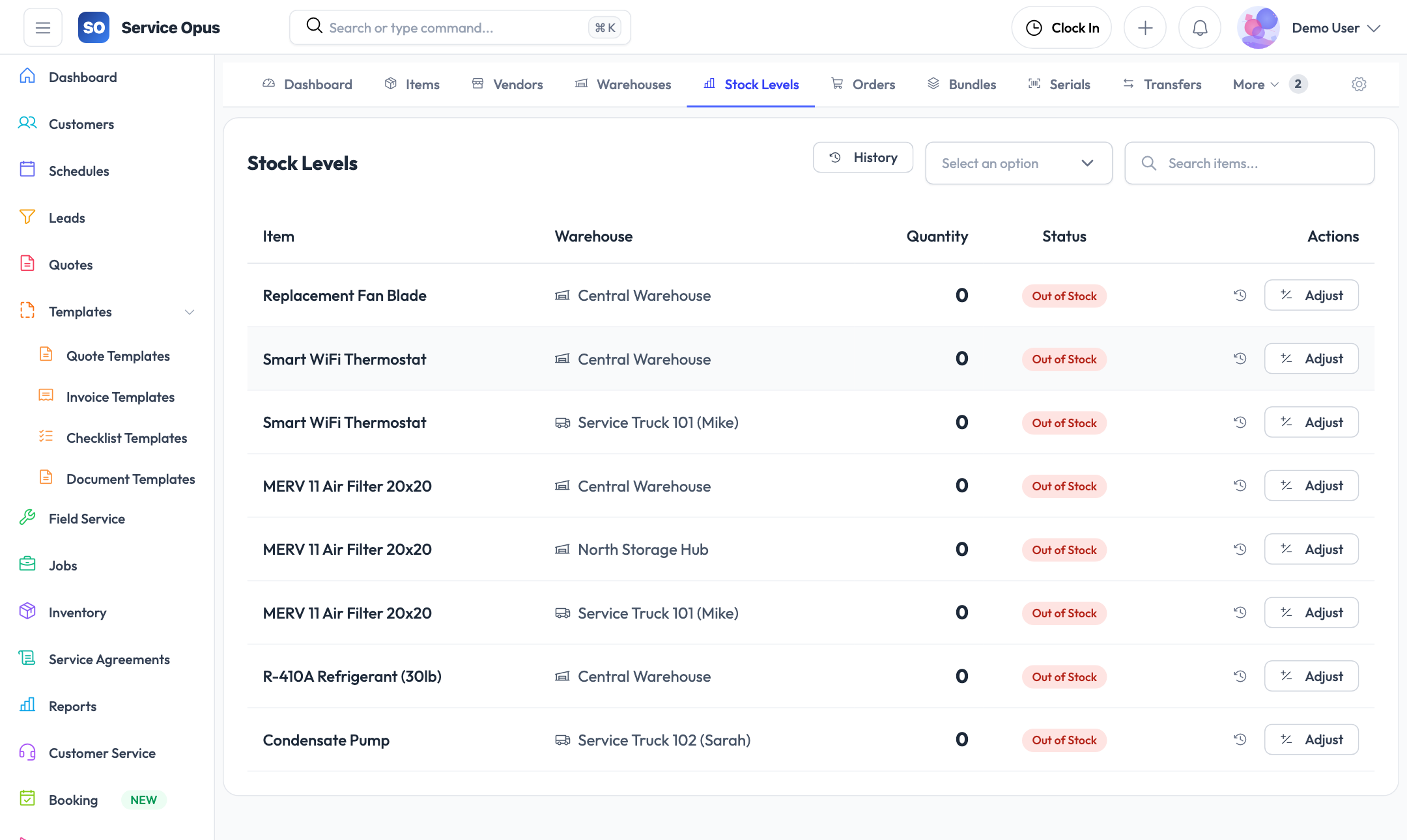Click the hamburger menu icon
1407x840 pixels.
(x=43, y=27)
